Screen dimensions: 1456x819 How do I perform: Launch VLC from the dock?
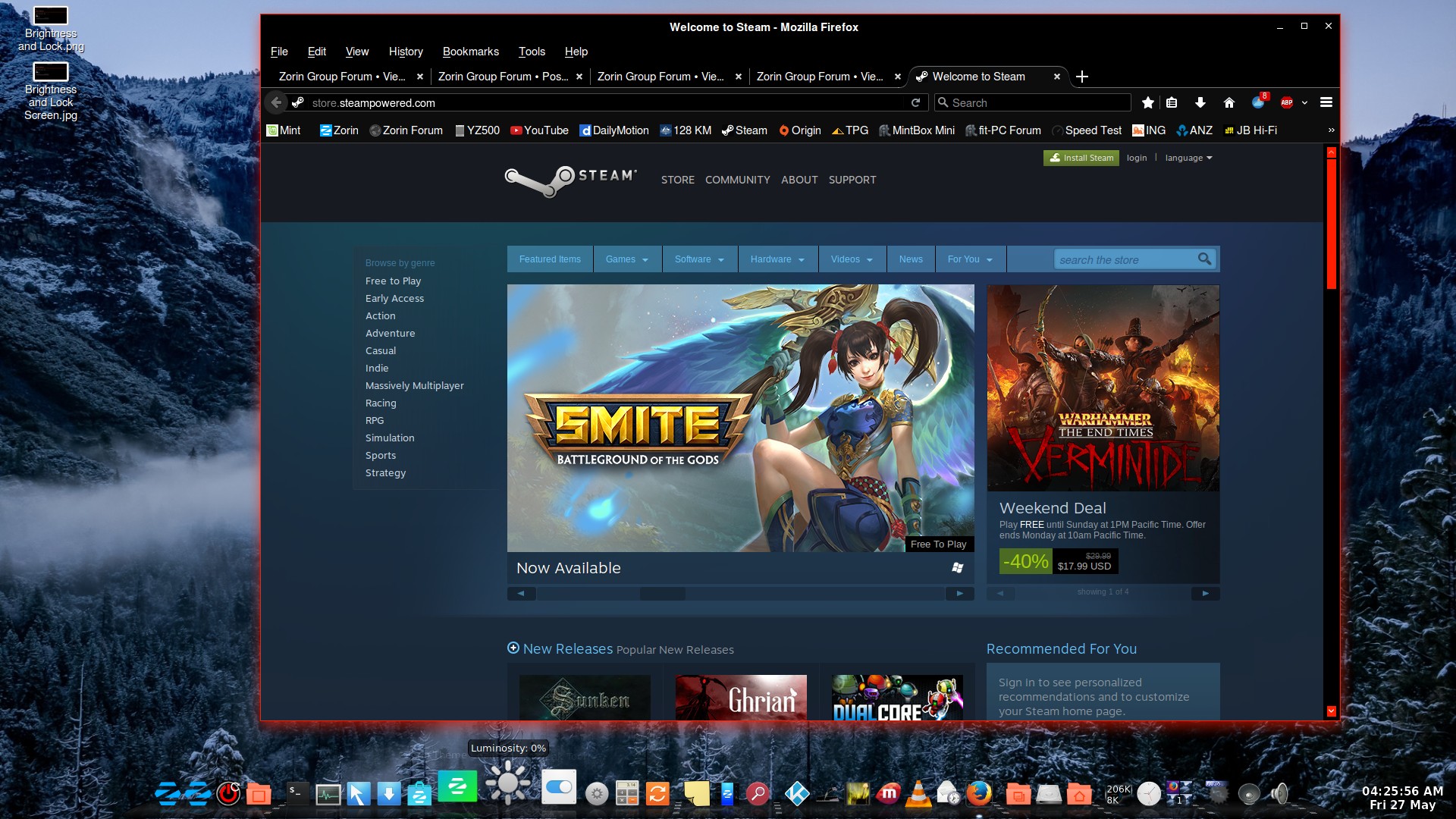pyautogui.click(x=918, y=793)
